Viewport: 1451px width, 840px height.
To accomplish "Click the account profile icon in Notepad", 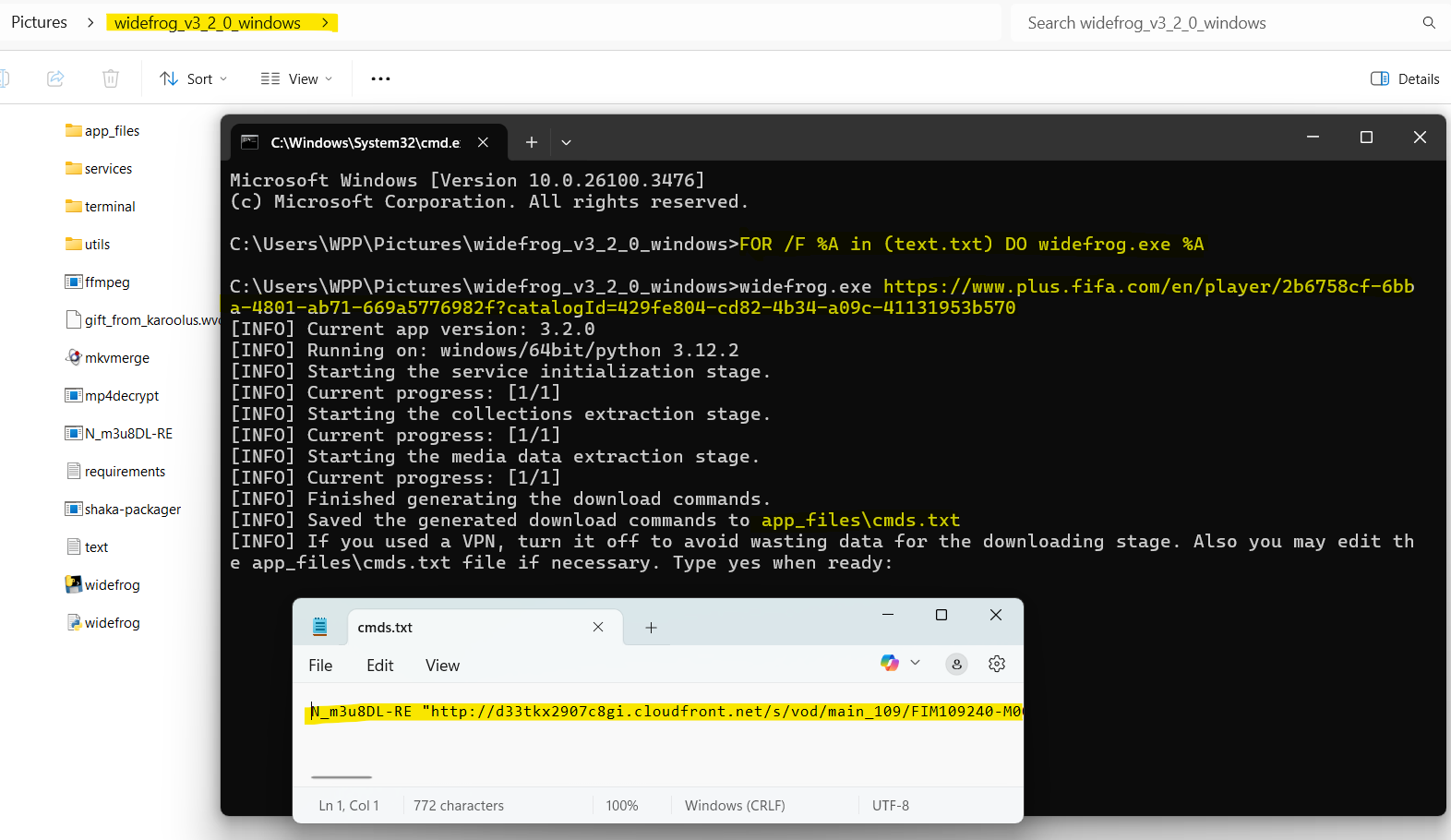I will (x=957, y=664).
